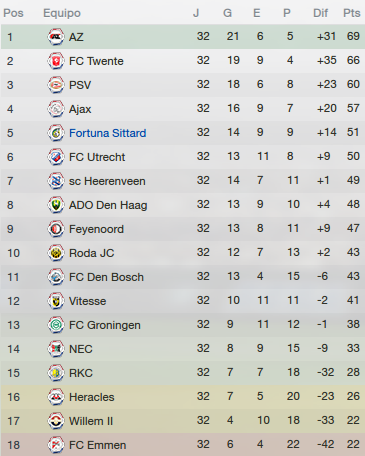
Task: Open the Fortuna Sittard team link
Action: point(108,133)
